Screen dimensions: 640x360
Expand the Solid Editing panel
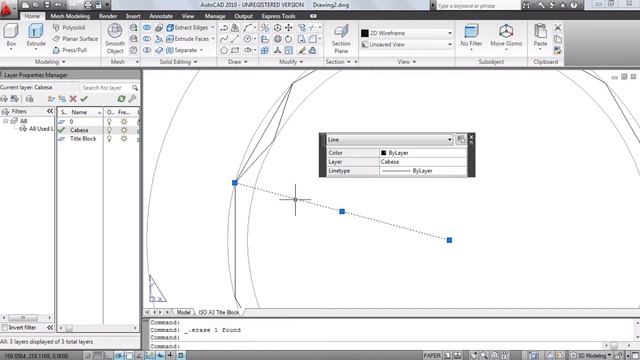click(x=178, y=62)
